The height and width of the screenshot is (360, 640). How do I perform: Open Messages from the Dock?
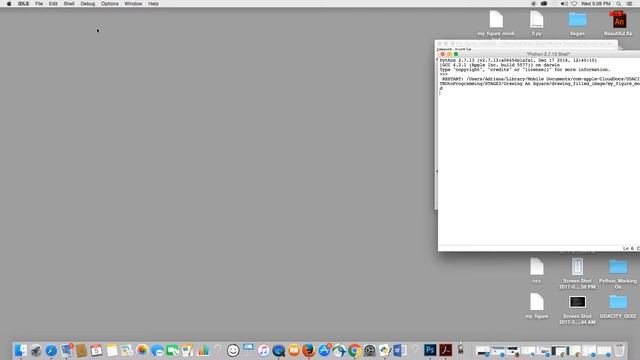157,350
